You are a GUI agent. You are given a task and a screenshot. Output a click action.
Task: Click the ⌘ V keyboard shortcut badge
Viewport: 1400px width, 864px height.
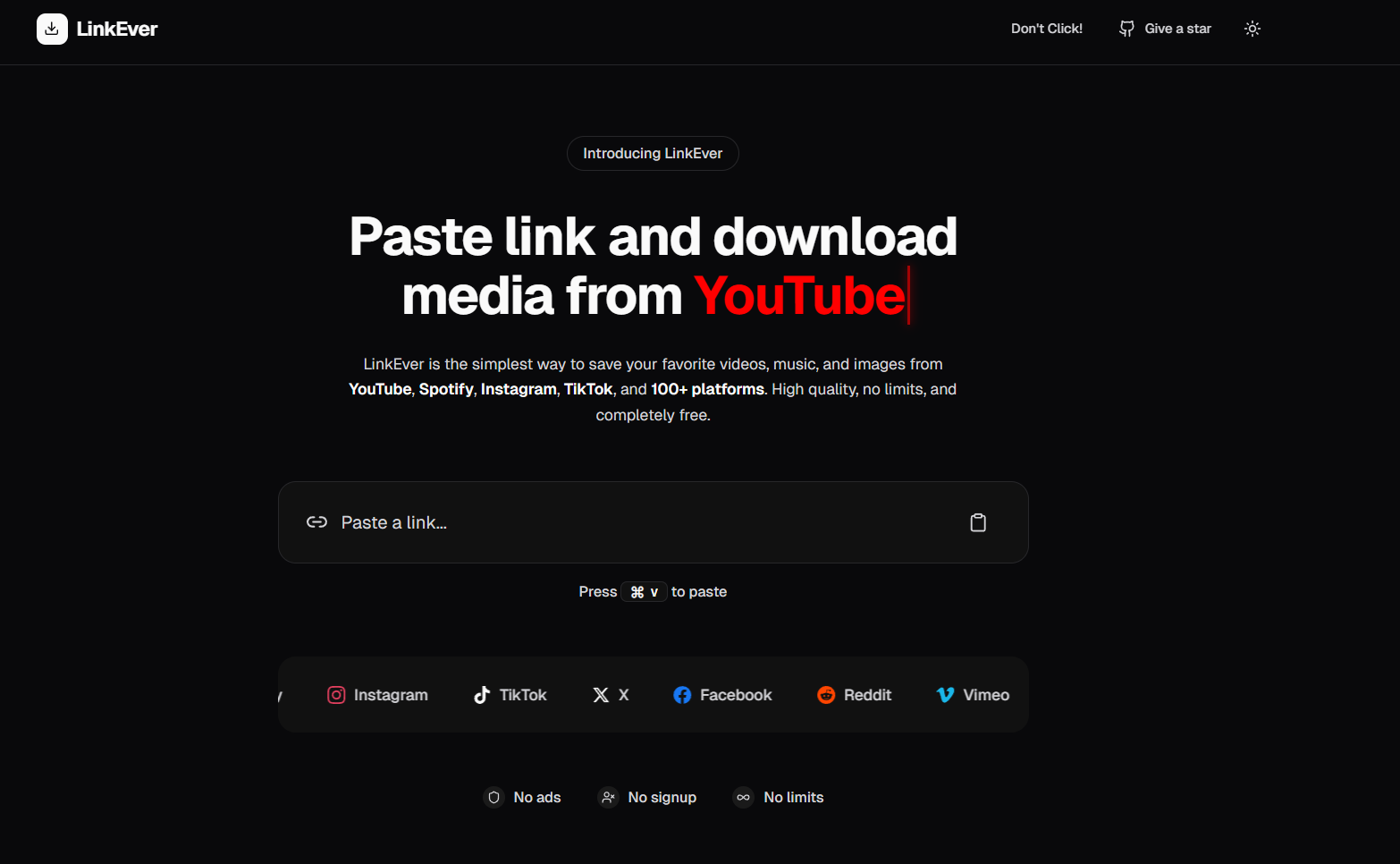pos(644,592)
